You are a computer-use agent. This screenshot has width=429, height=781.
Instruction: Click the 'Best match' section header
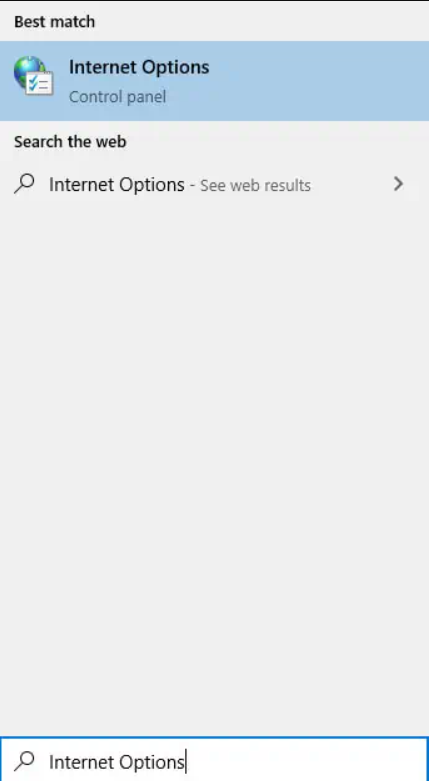(54, 22)
